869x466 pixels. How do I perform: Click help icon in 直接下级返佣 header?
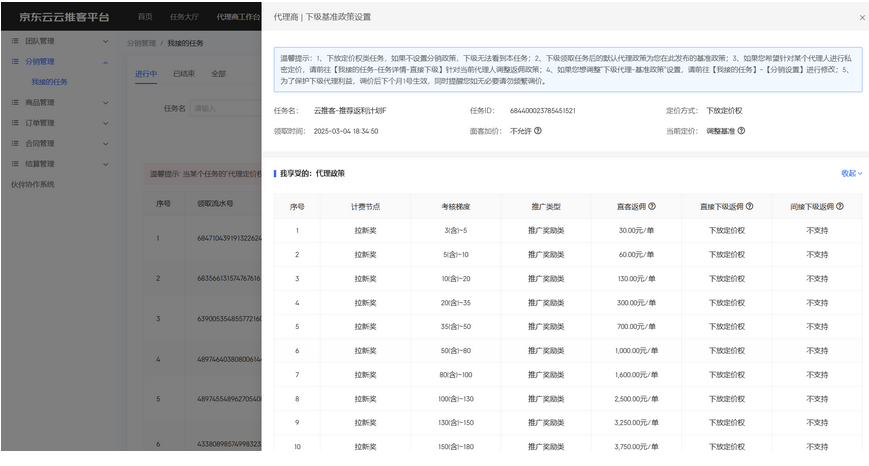point(749,206)
